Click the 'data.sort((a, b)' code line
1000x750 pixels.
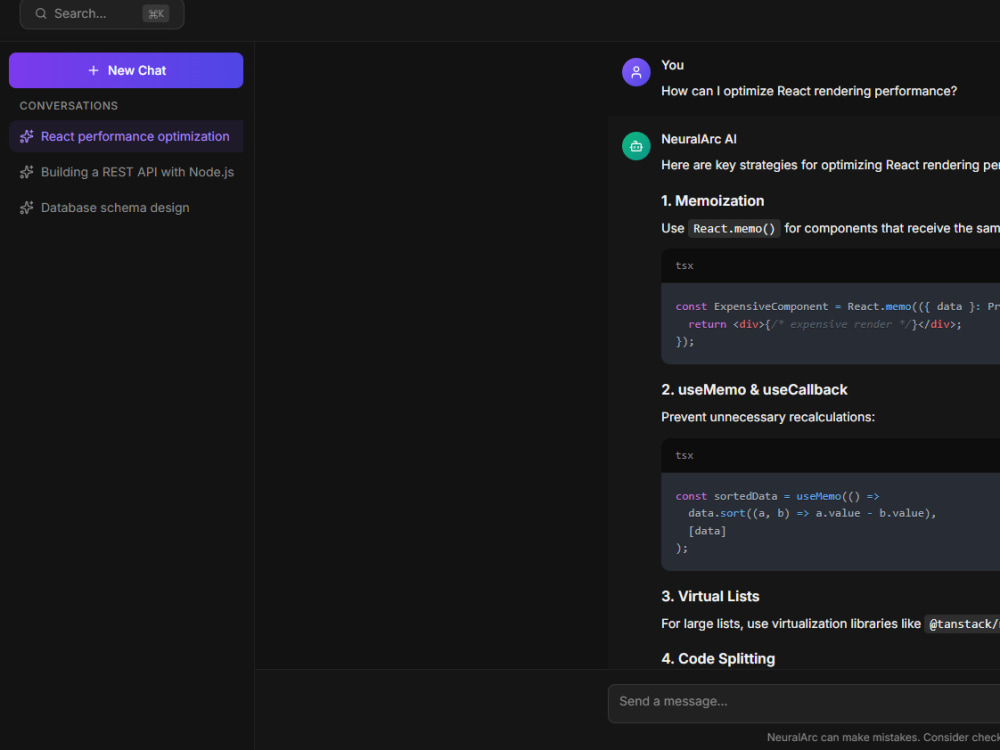pyautogui.click(x=812, y=513)
